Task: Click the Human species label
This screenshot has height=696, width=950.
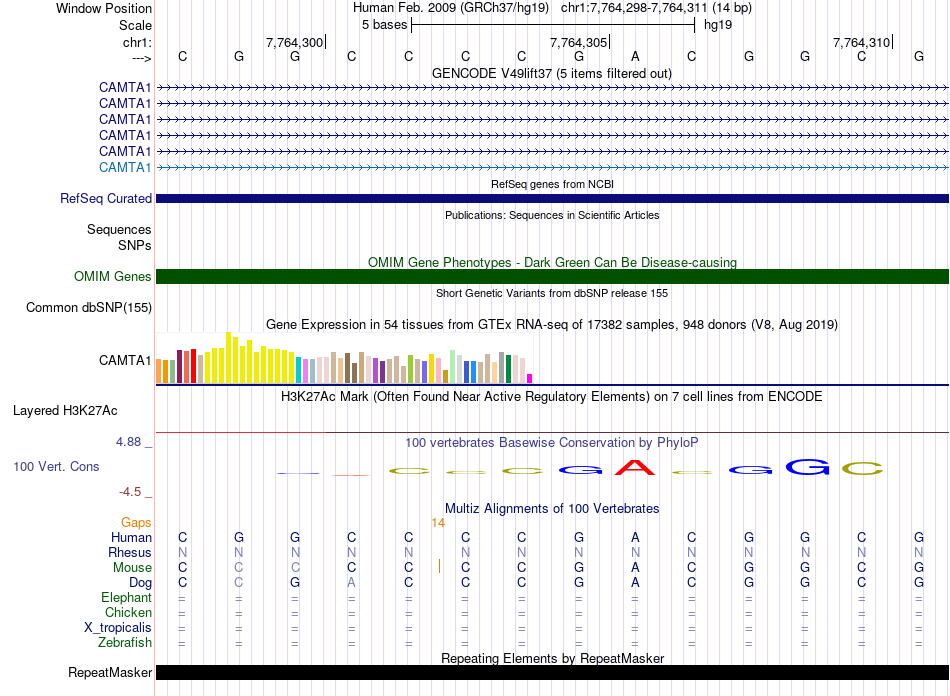Action: point(131,537)
